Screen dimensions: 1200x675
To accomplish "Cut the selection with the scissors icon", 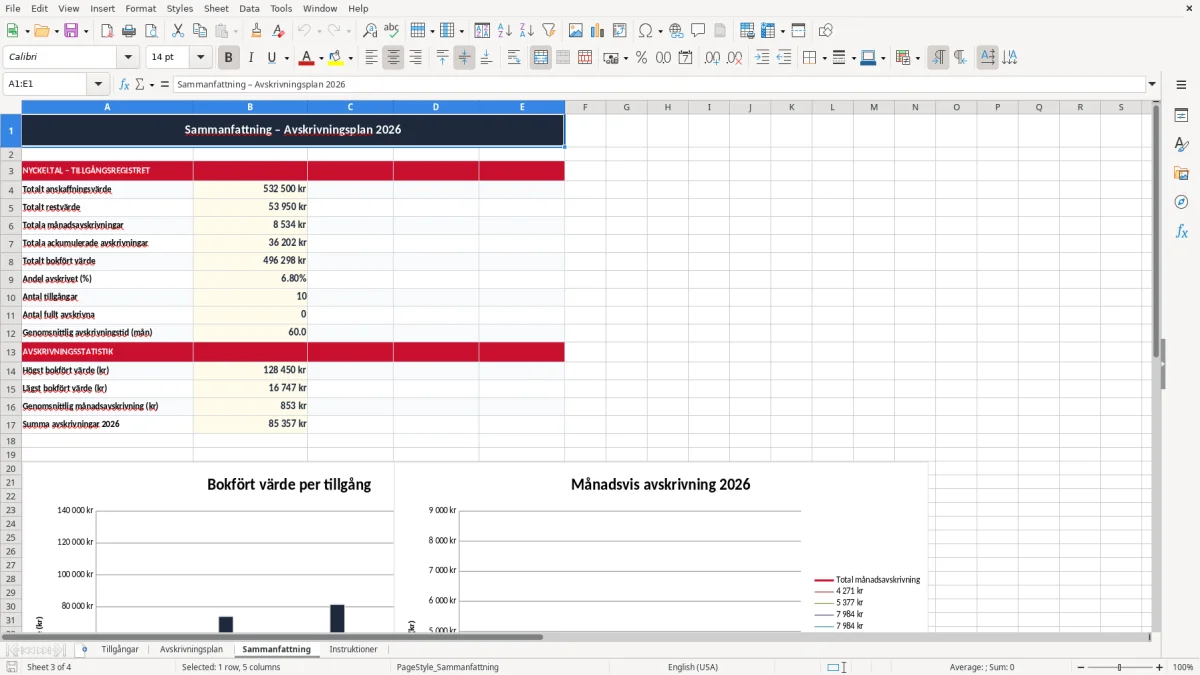I will click(x=177, y=31).
